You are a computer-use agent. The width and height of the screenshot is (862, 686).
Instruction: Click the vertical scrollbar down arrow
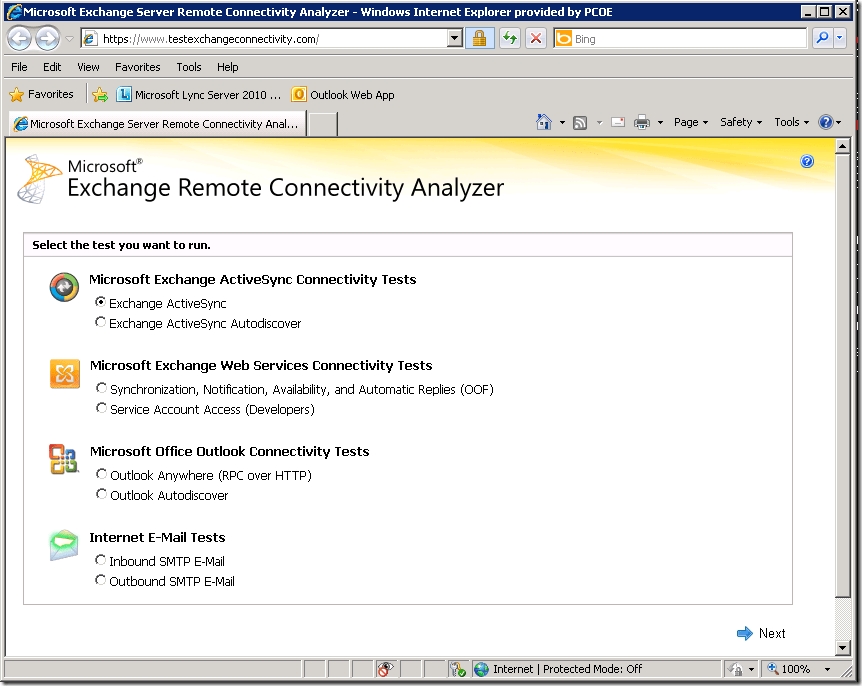(843, 648)
